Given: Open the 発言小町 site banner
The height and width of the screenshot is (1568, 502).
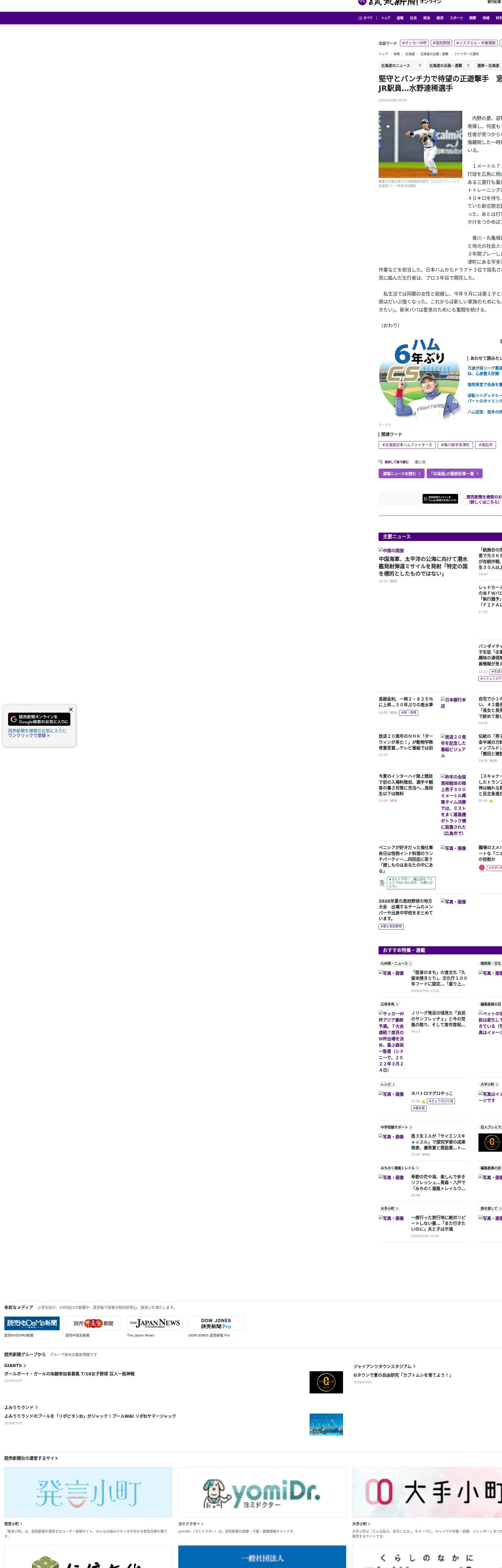Looking at the screenshot, I should pyautogui.click(x=88, y=1492).
